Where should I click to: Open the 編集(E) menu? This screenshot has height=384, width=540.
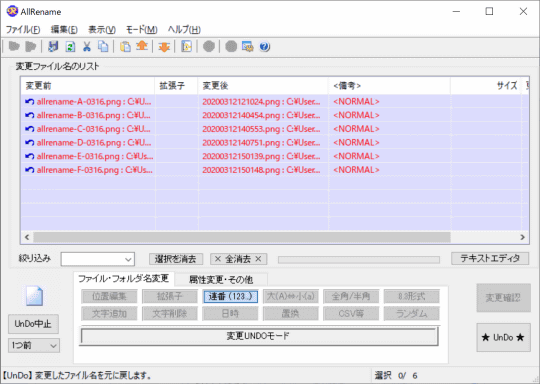pyautogui.click(x=64, y=30)
